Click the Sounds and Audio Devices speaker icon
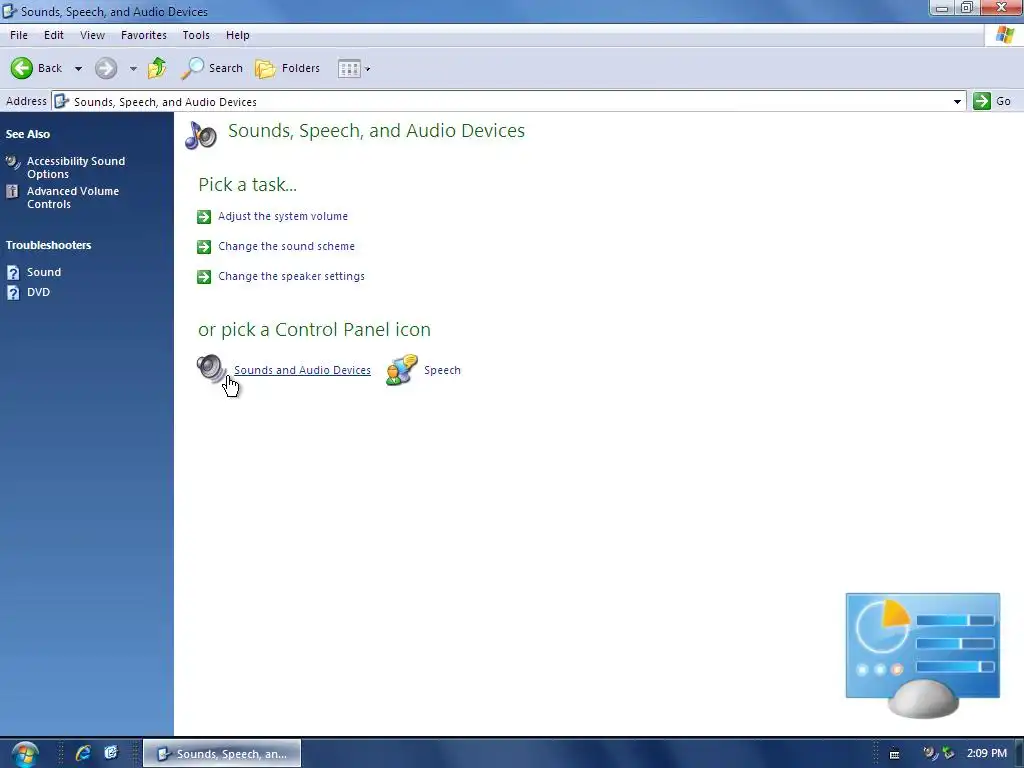Viewport: 1024px width, 768px height. coord(212,369)
